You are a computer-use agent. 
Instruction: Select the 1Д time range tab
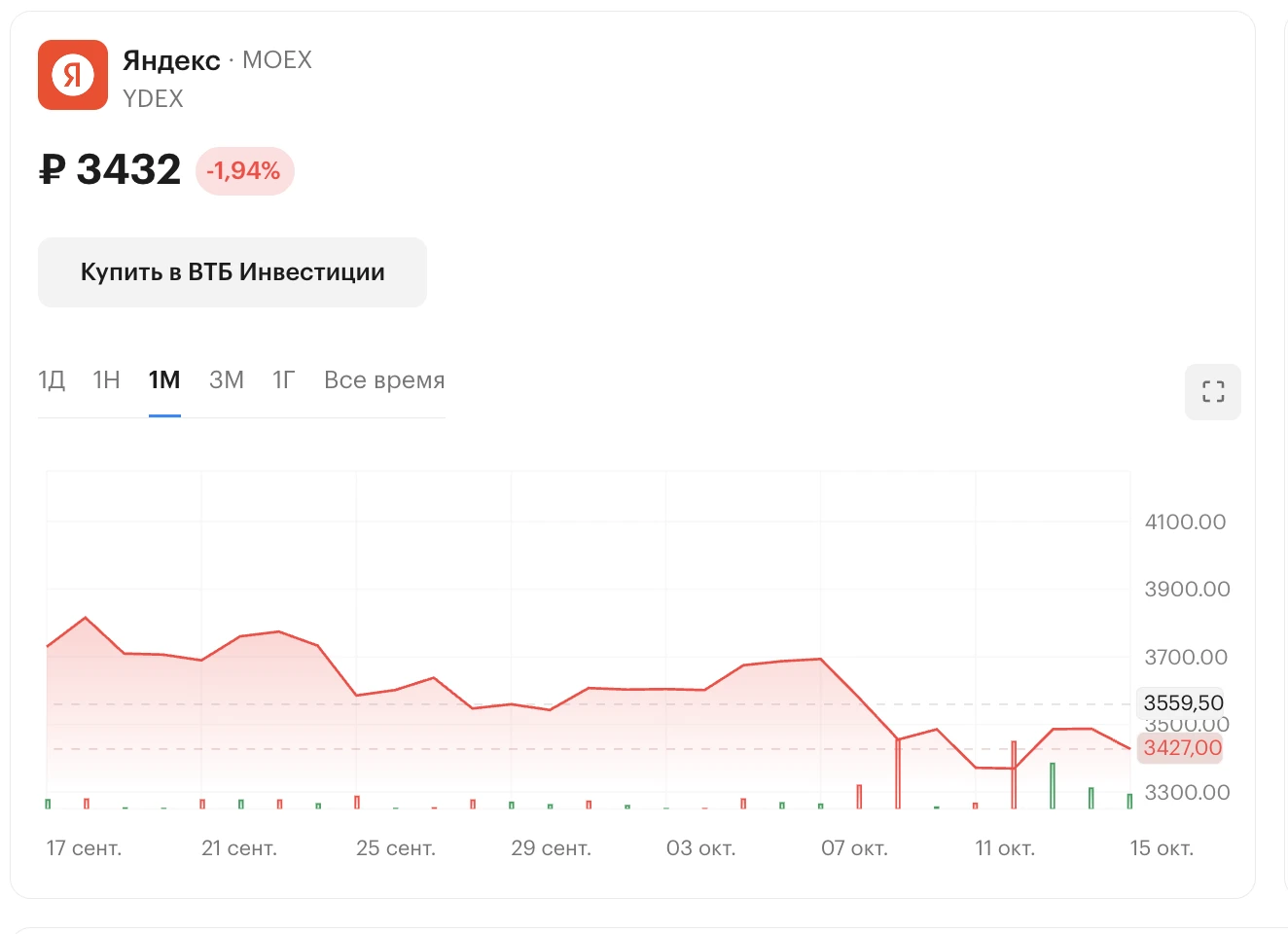click(52, 379)
